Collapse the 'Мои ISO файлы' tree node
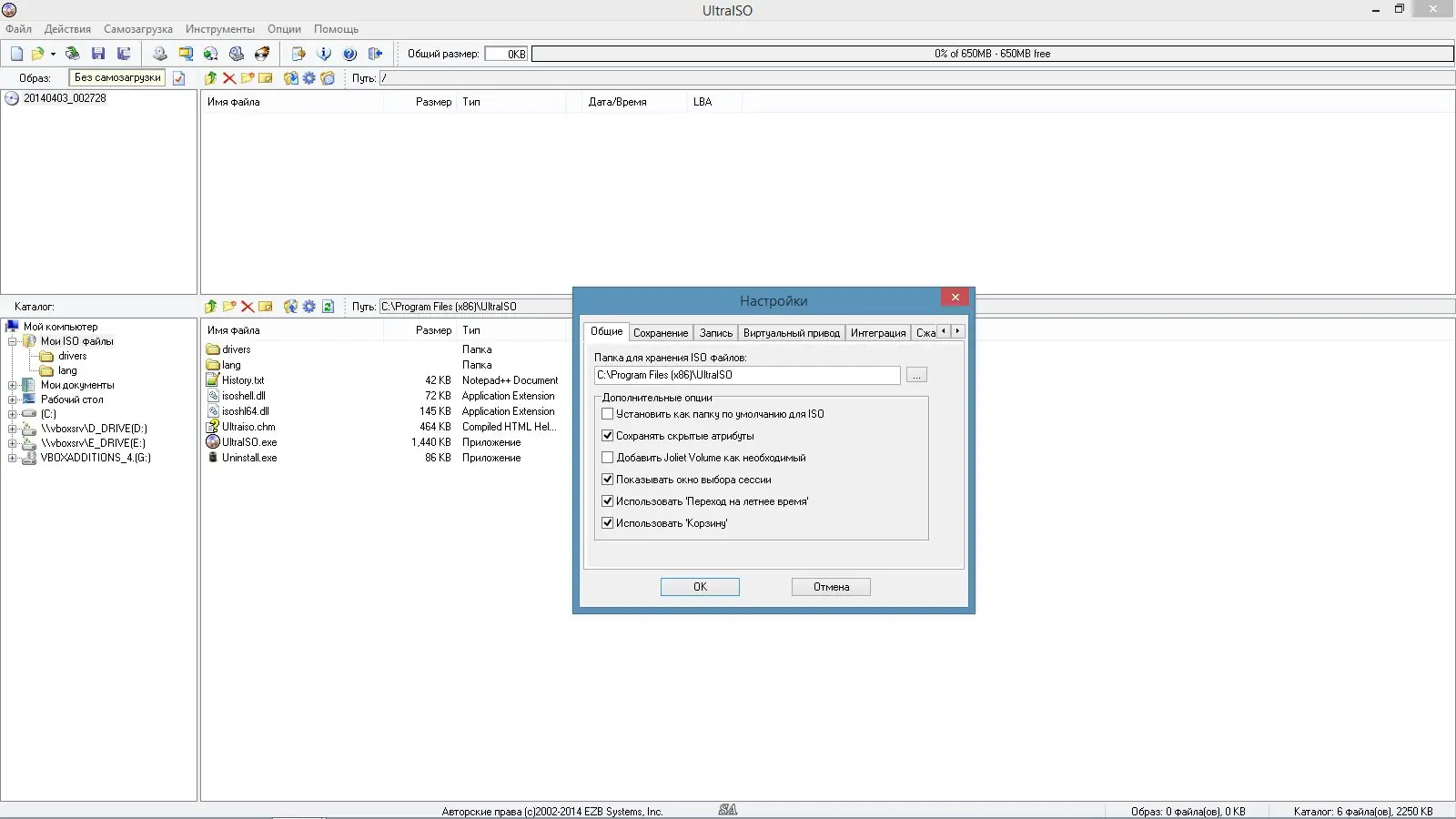 click(13, 341)
